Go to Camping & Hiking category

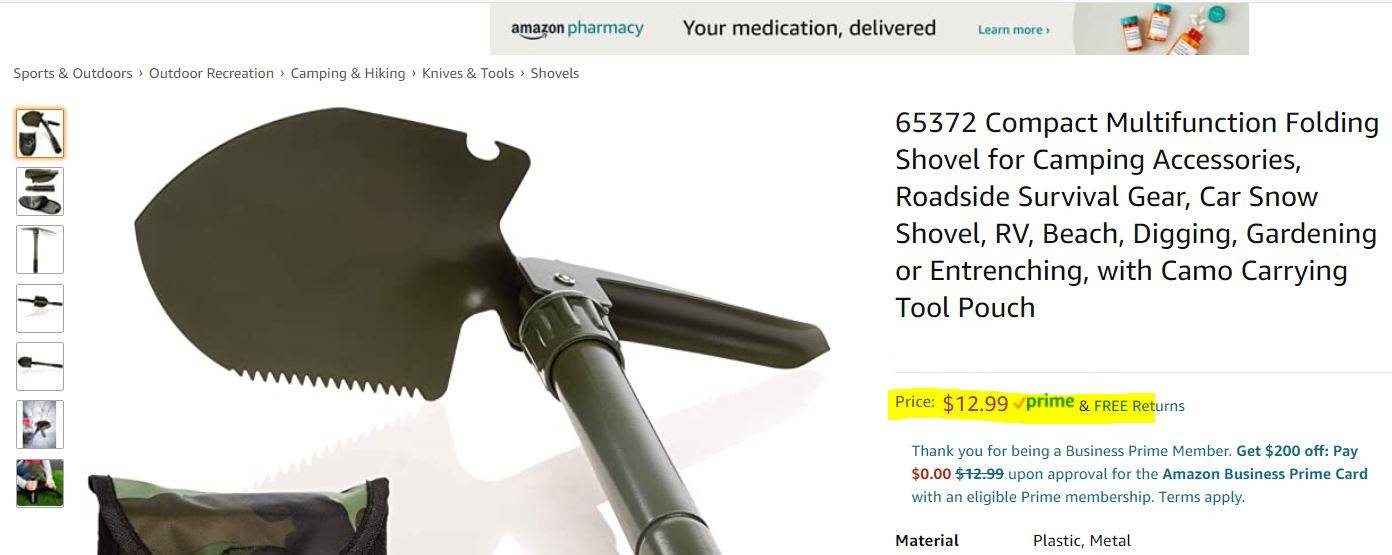coord(348,73)
